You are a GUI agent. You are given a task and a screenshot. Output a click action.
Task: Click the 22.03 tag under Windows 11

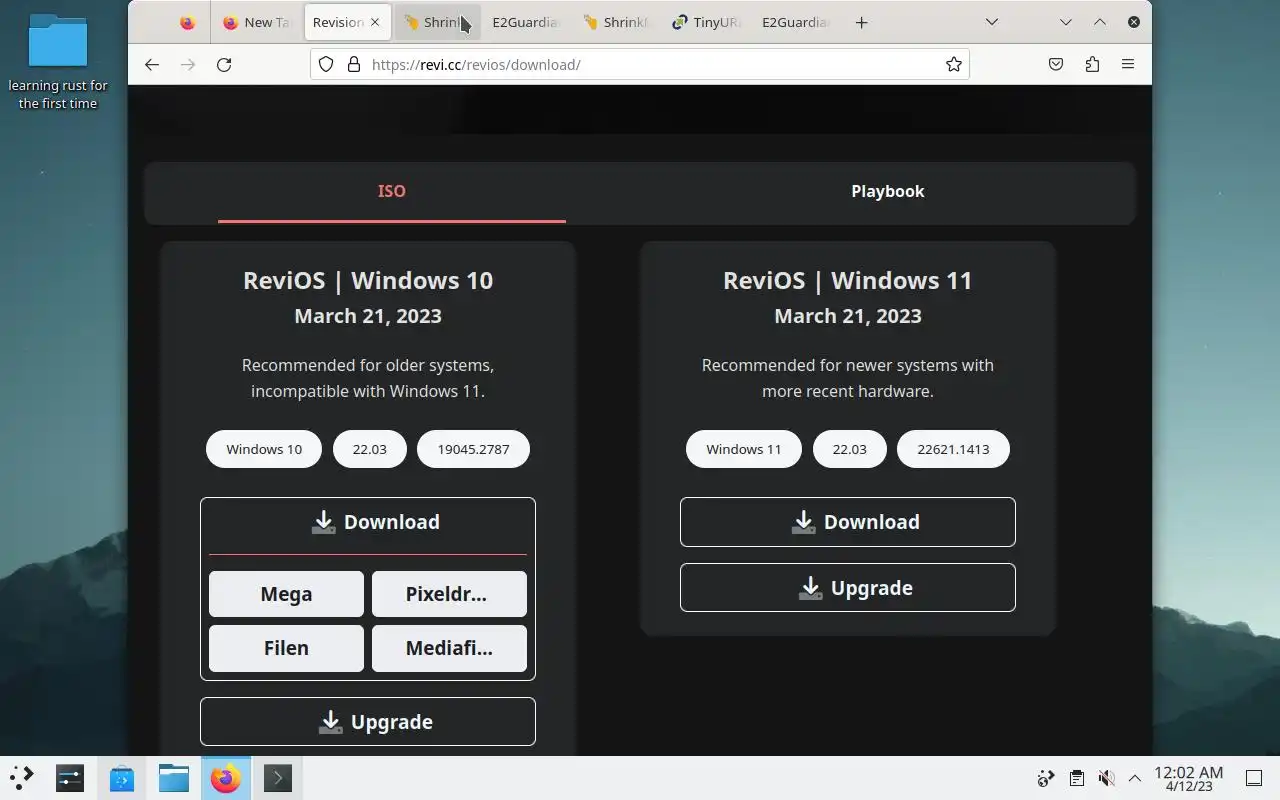(849, 449)
